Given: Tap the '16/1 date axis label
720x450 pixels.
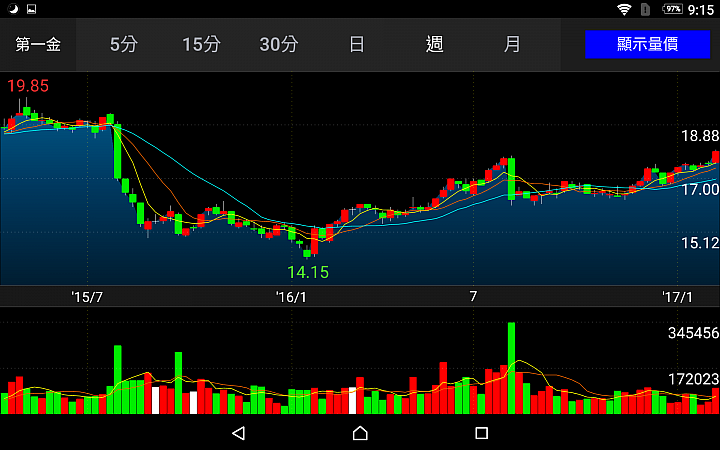Looking at the screenshot, I should click(x=291, y=297).
